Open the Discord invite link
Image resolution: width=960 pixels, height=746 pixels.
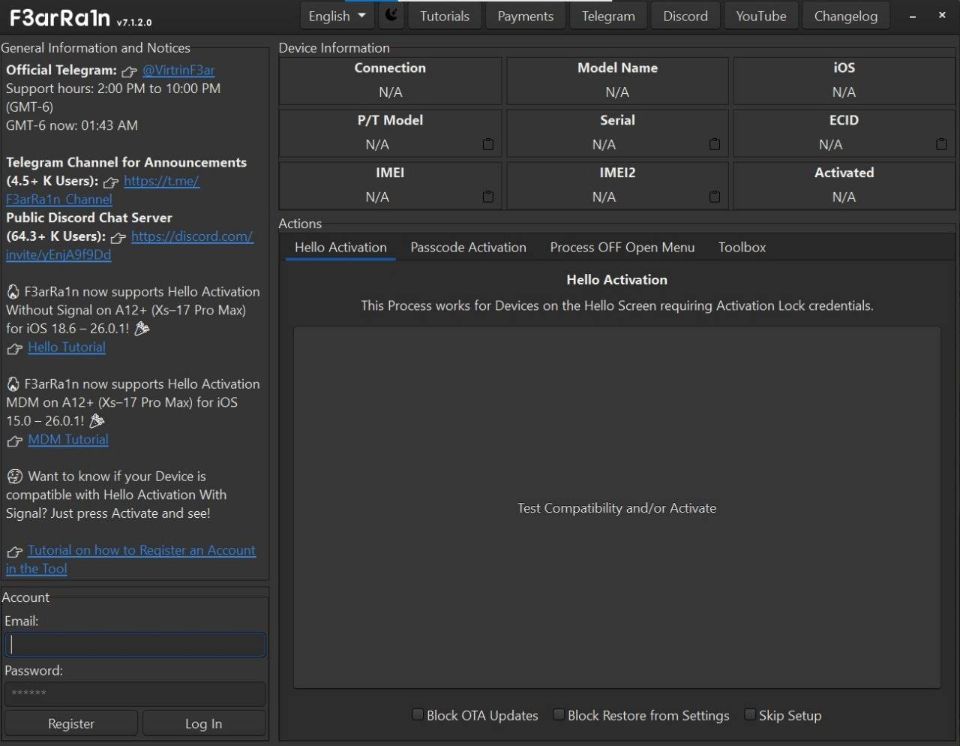coord(130,245)
